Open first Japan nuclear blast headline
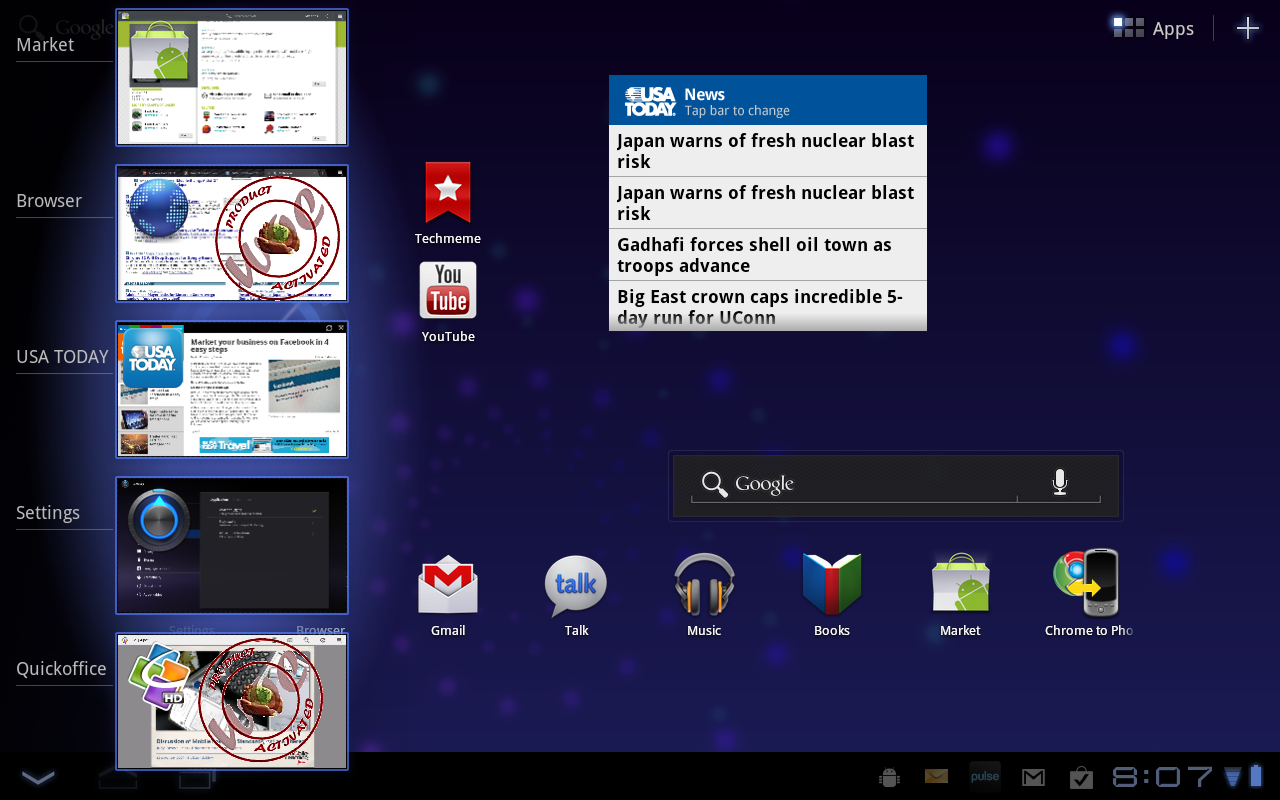1280x800 pixels. (x=768, y=151)
